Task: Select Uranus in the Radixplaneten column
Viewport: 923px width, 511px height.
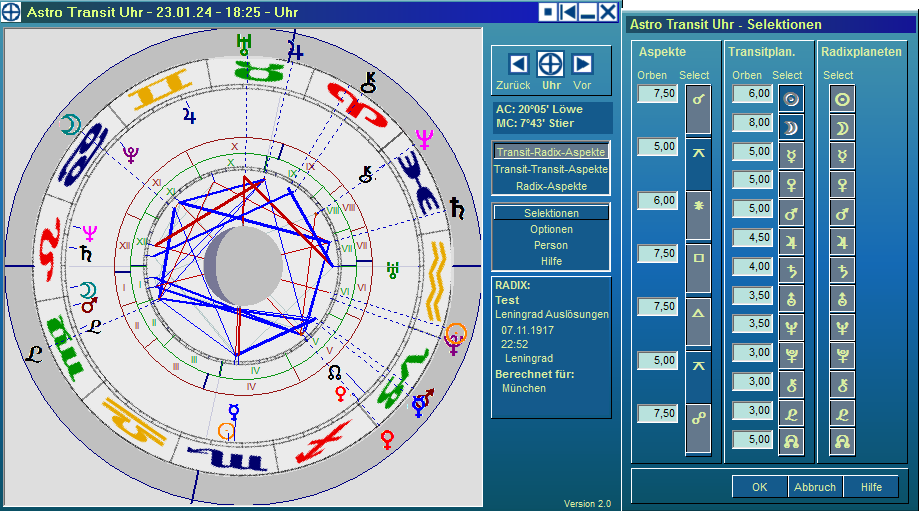Action: click(842, 300)
